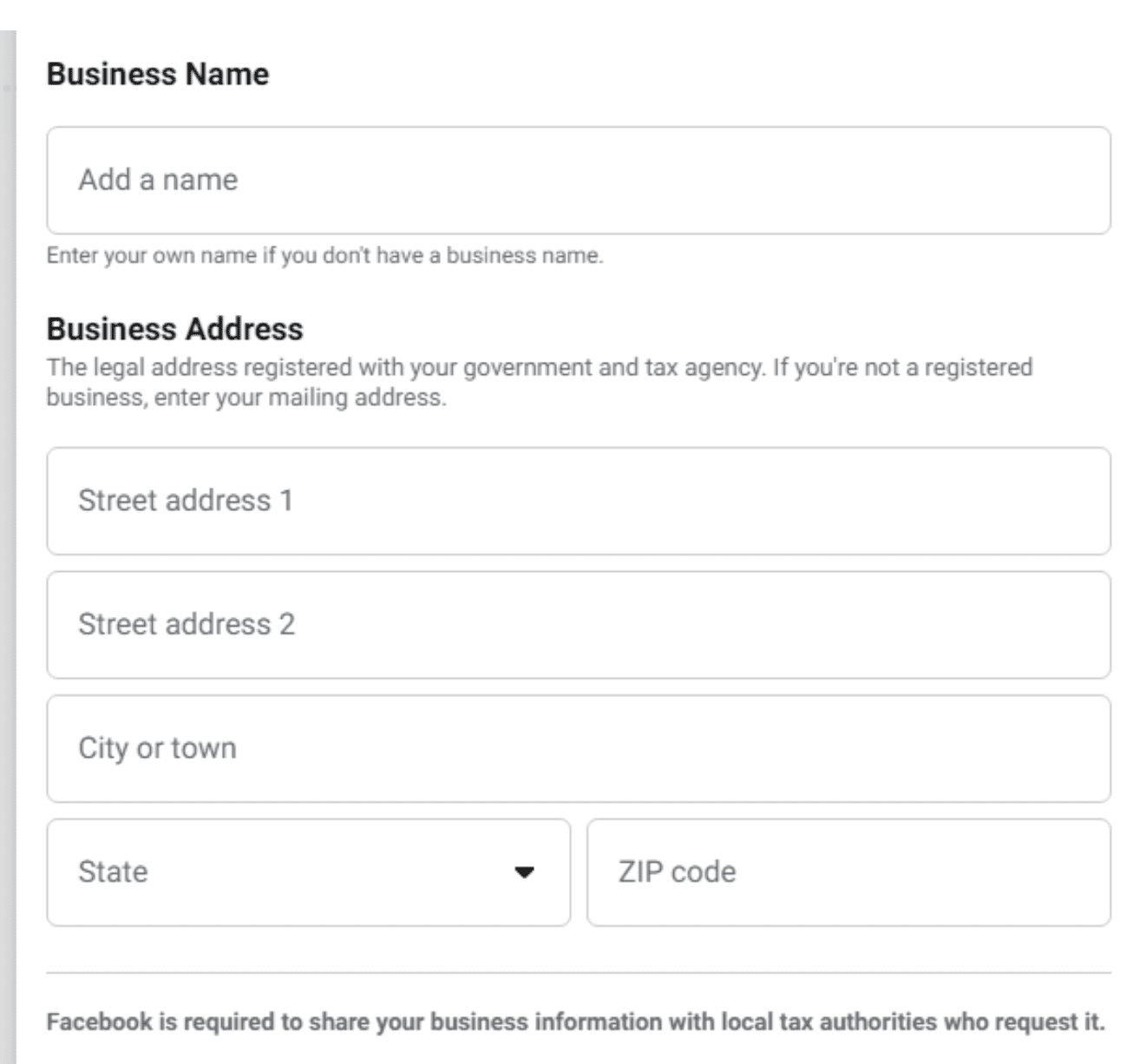Click 'Enter your own name' helper text
Viewport: 1133px width, 1064px height.
point(324,256)
